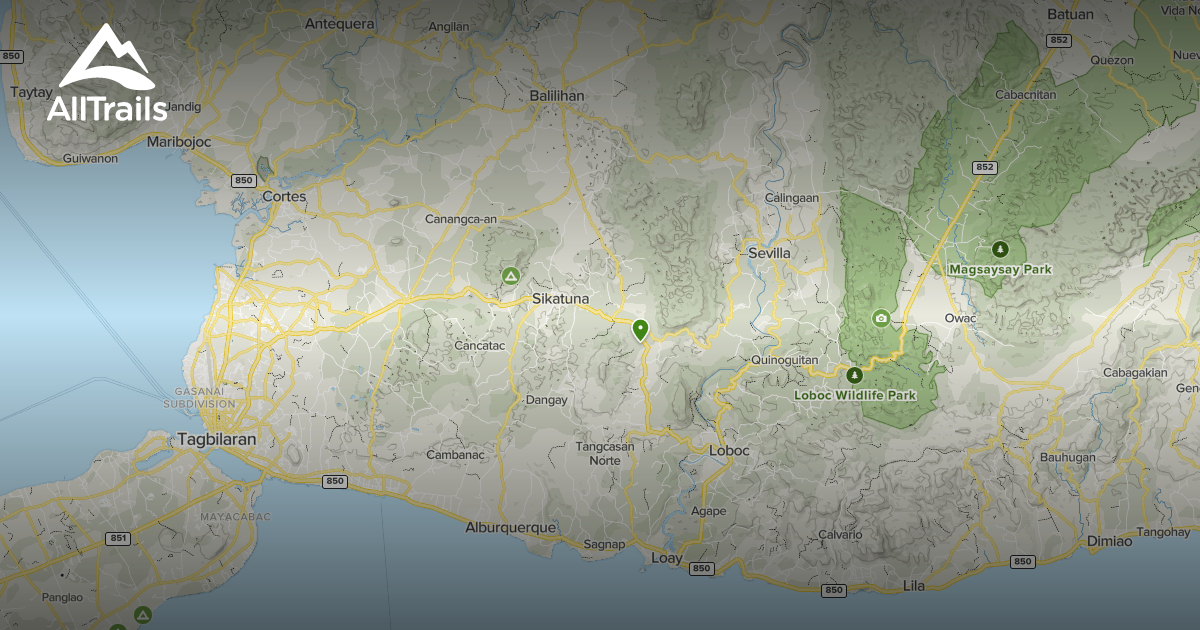Open the Loboc Wildlife Park label
1200x630 pixels.
tap(854, 396)
